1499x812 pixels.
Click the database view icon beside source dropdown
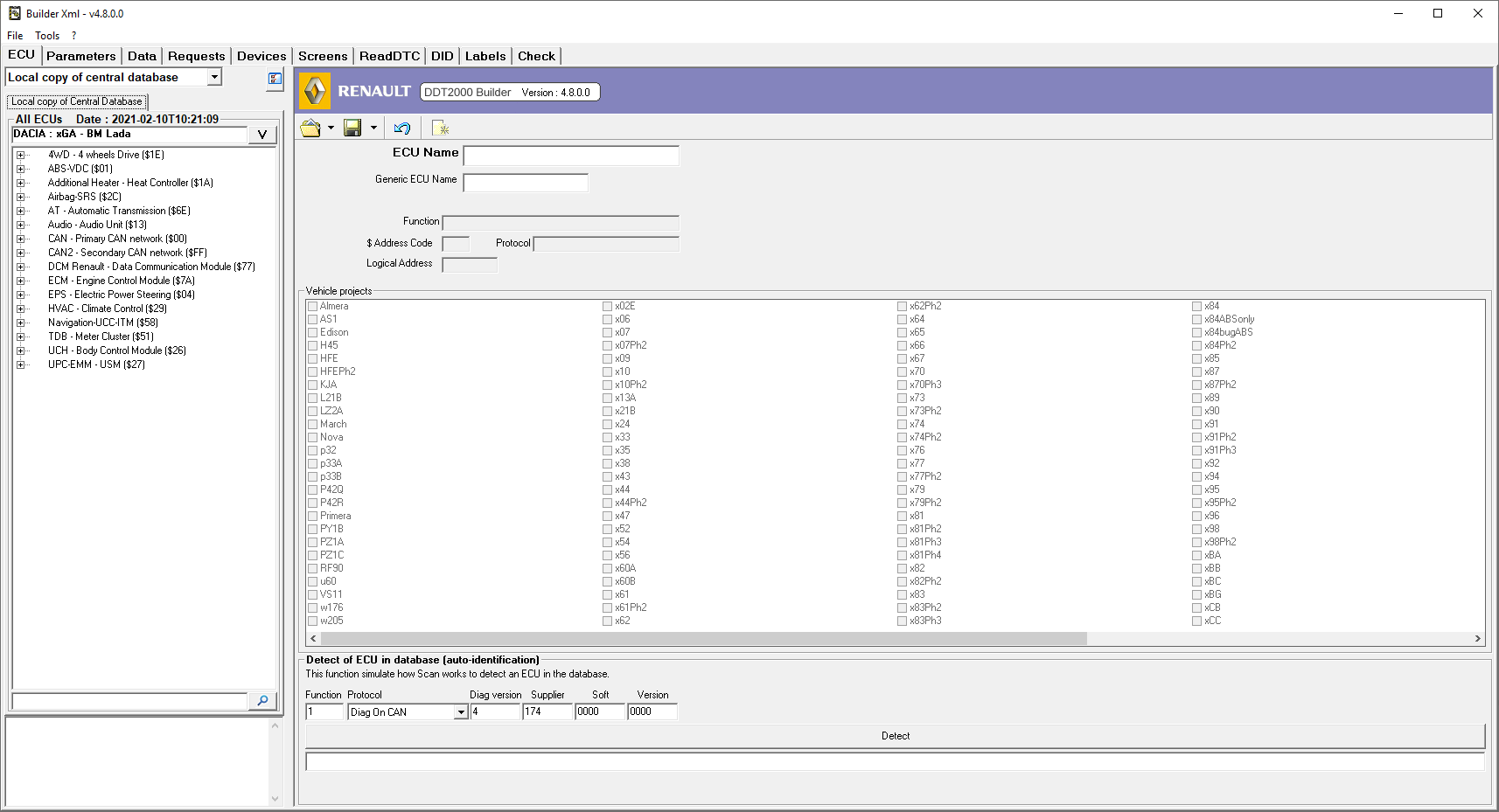point(275,80)
